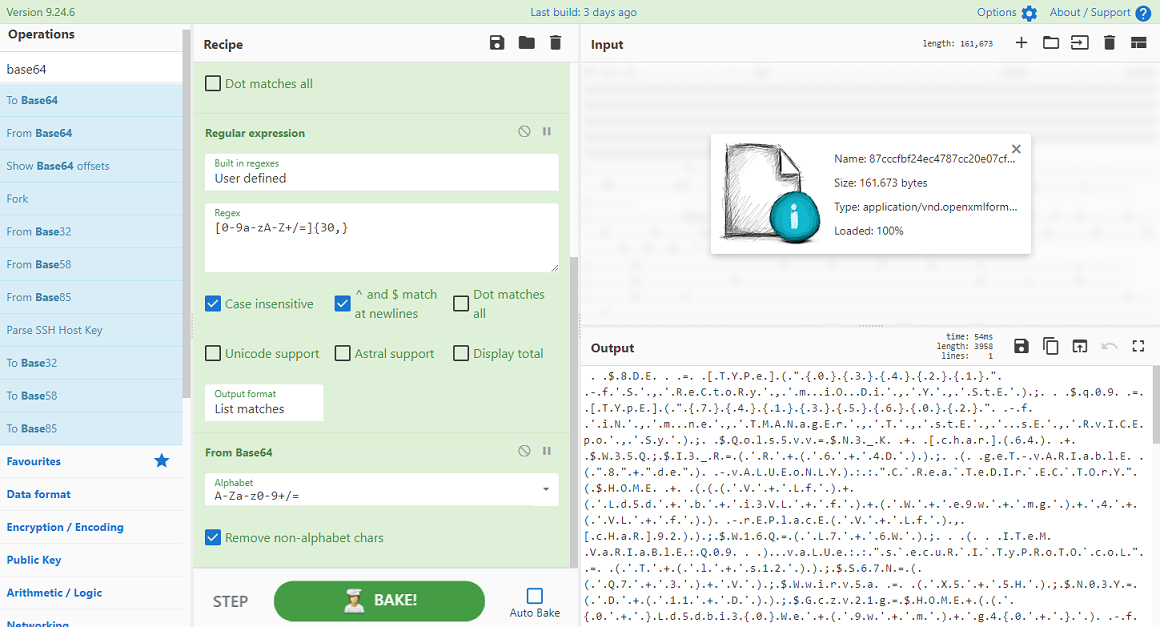Disable the From Base64 operation
Viewport: 1160px width, 627px height.
525,451
